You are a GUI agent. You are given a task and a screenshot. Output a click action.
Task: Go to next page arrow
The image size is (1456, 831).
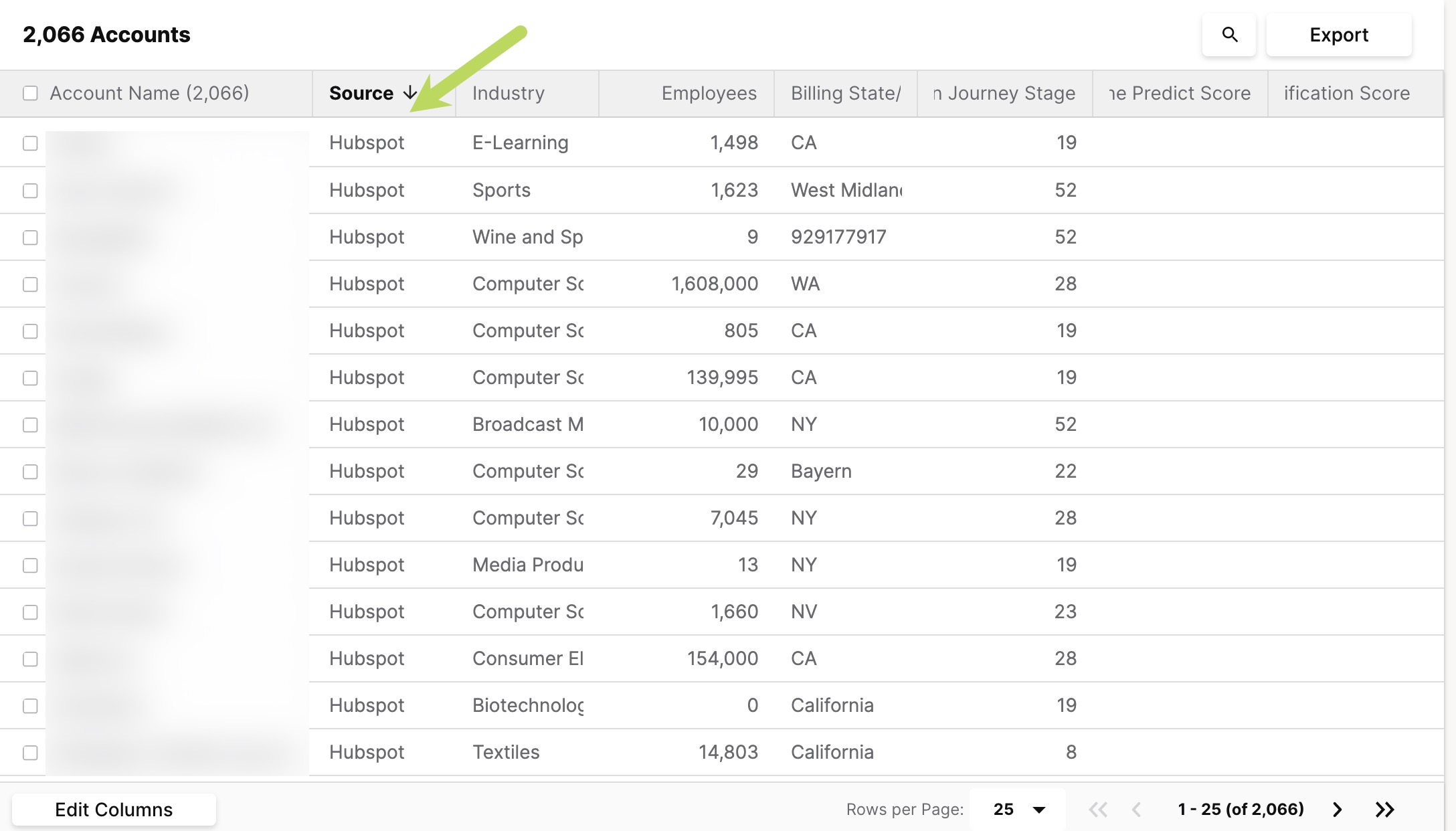(1337, 810)
